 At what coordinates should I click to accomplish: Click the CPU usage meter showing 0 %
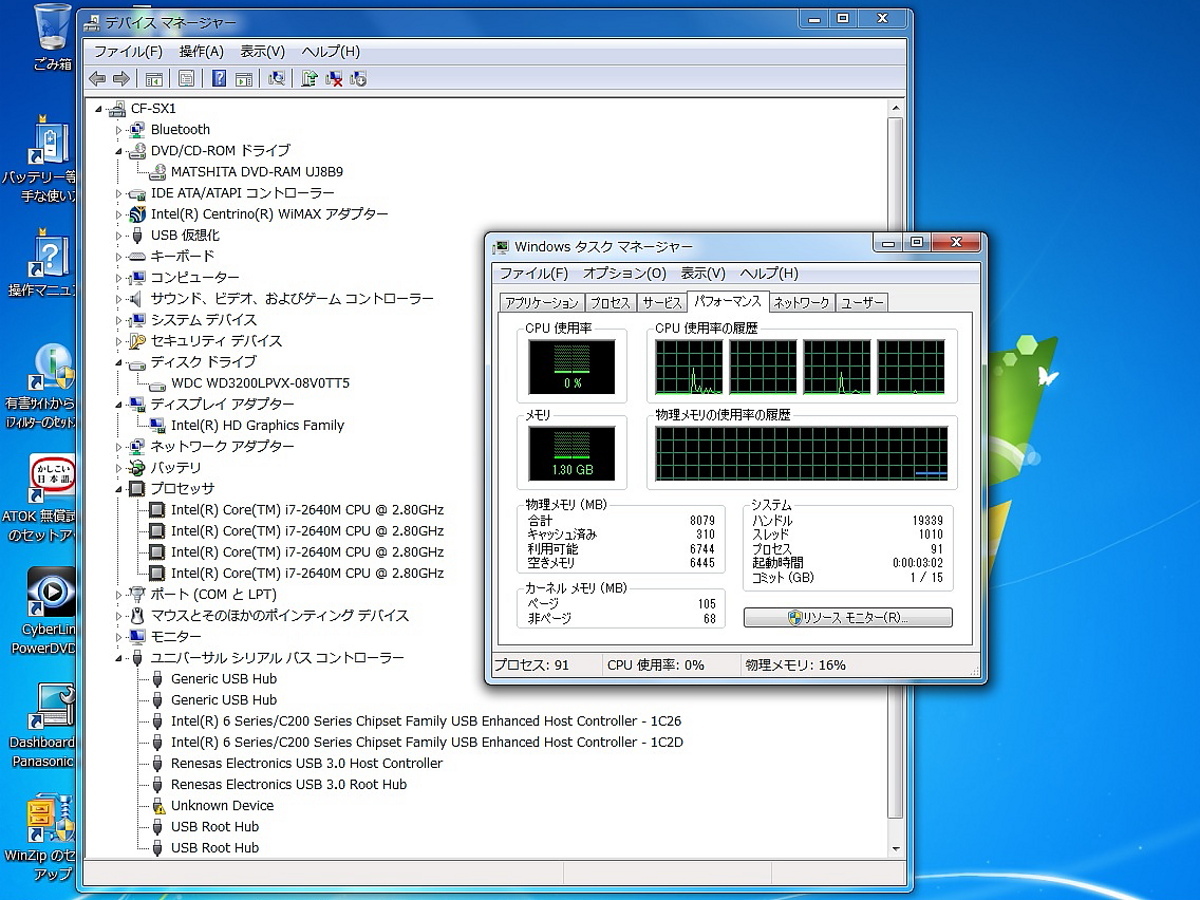[x=571, y=367]
